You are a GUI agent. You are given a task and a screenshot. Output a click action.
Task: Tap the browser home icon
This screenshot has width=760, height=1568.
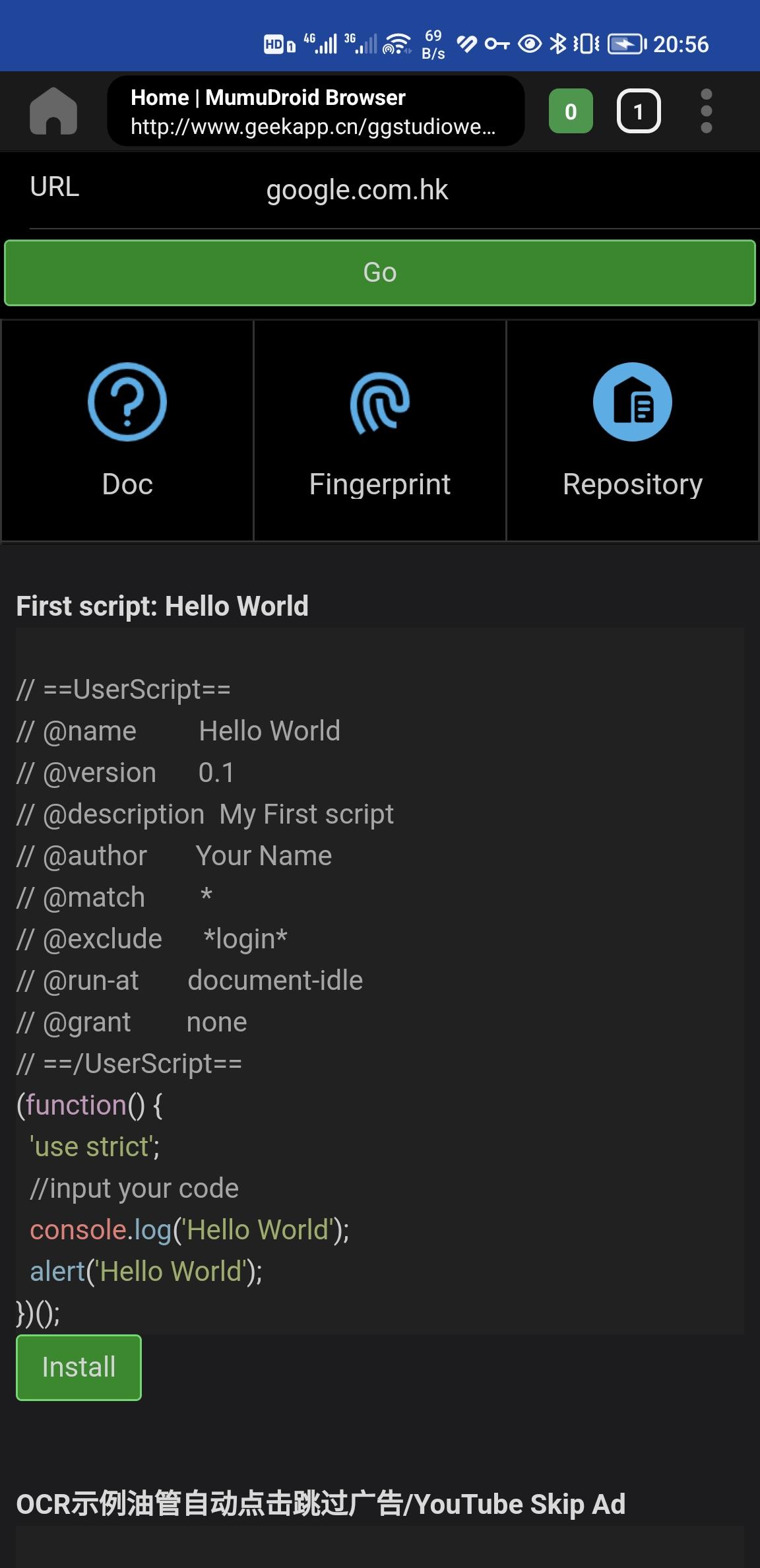53,111
